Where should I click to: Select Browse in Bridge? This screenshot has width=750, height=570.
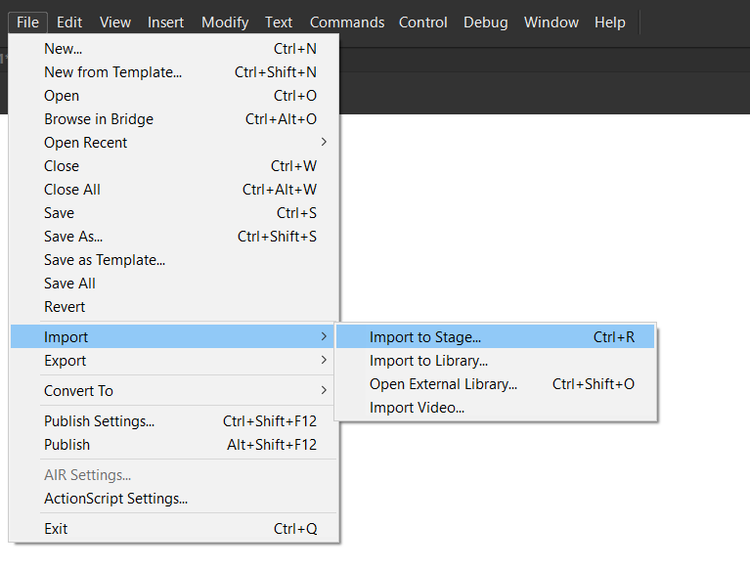pyautogui.click(x=99, y=119)
